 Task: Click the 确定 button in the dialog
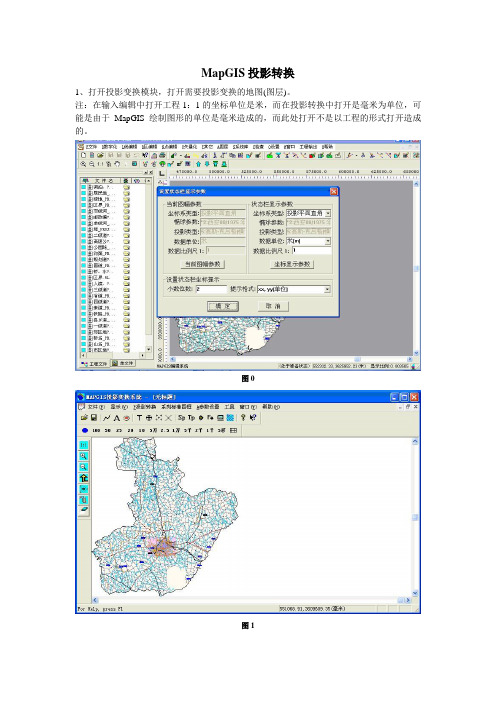coord(222,306)
